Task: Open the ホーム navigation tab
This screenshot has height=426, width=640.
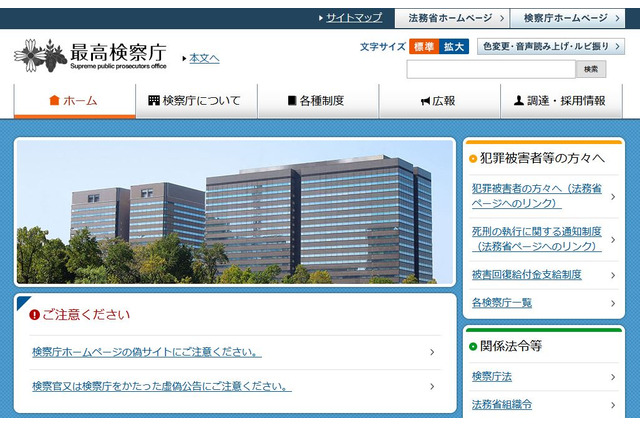Action: tap(75, 101)
